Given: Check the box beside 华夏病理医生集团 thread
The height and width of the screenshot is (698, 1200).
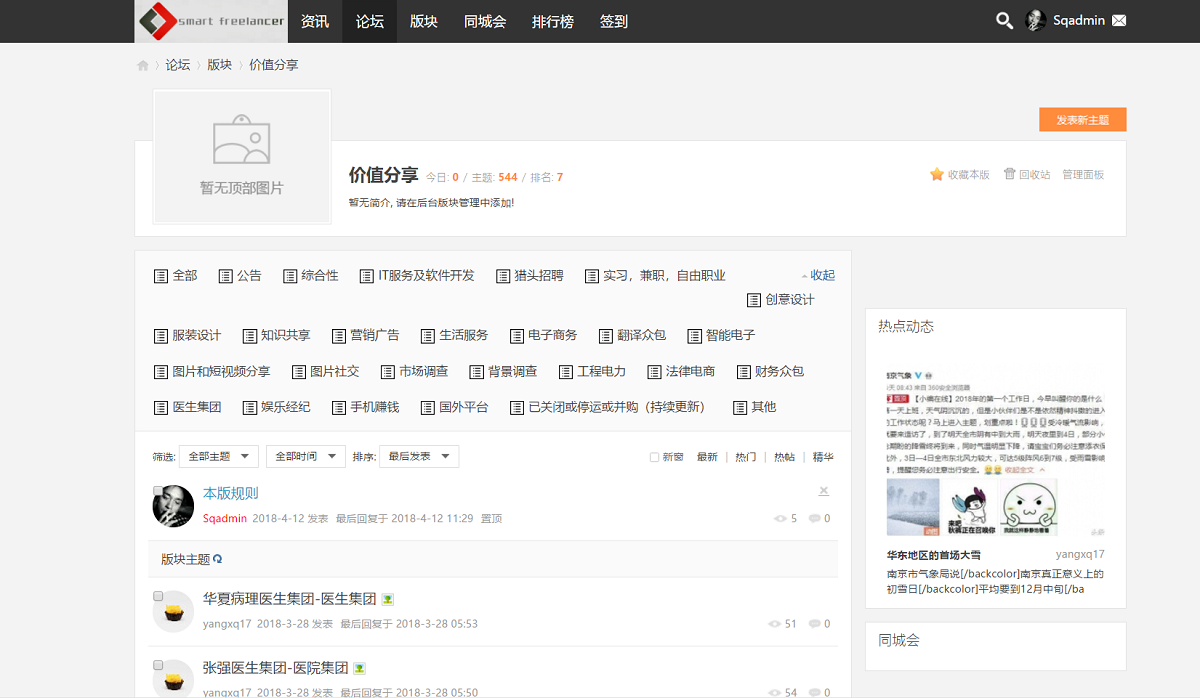Looking at the screenshot, I should (158, 596).
